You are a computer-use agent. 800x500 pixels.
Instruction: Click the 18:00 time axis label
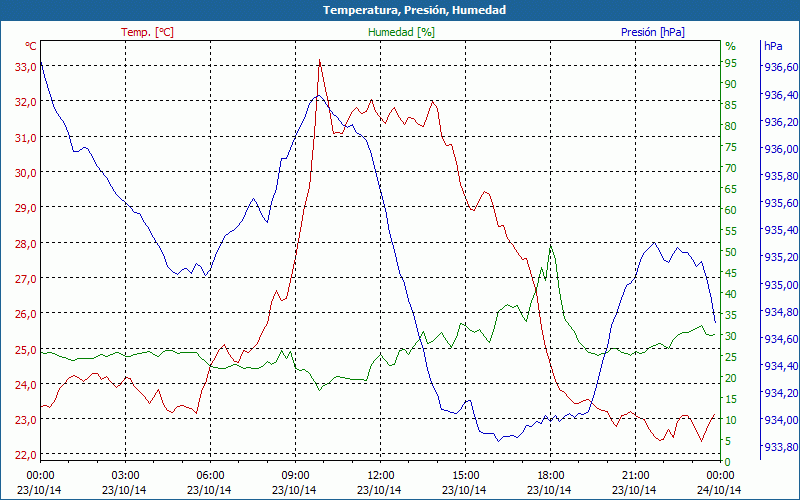point(551,477)
